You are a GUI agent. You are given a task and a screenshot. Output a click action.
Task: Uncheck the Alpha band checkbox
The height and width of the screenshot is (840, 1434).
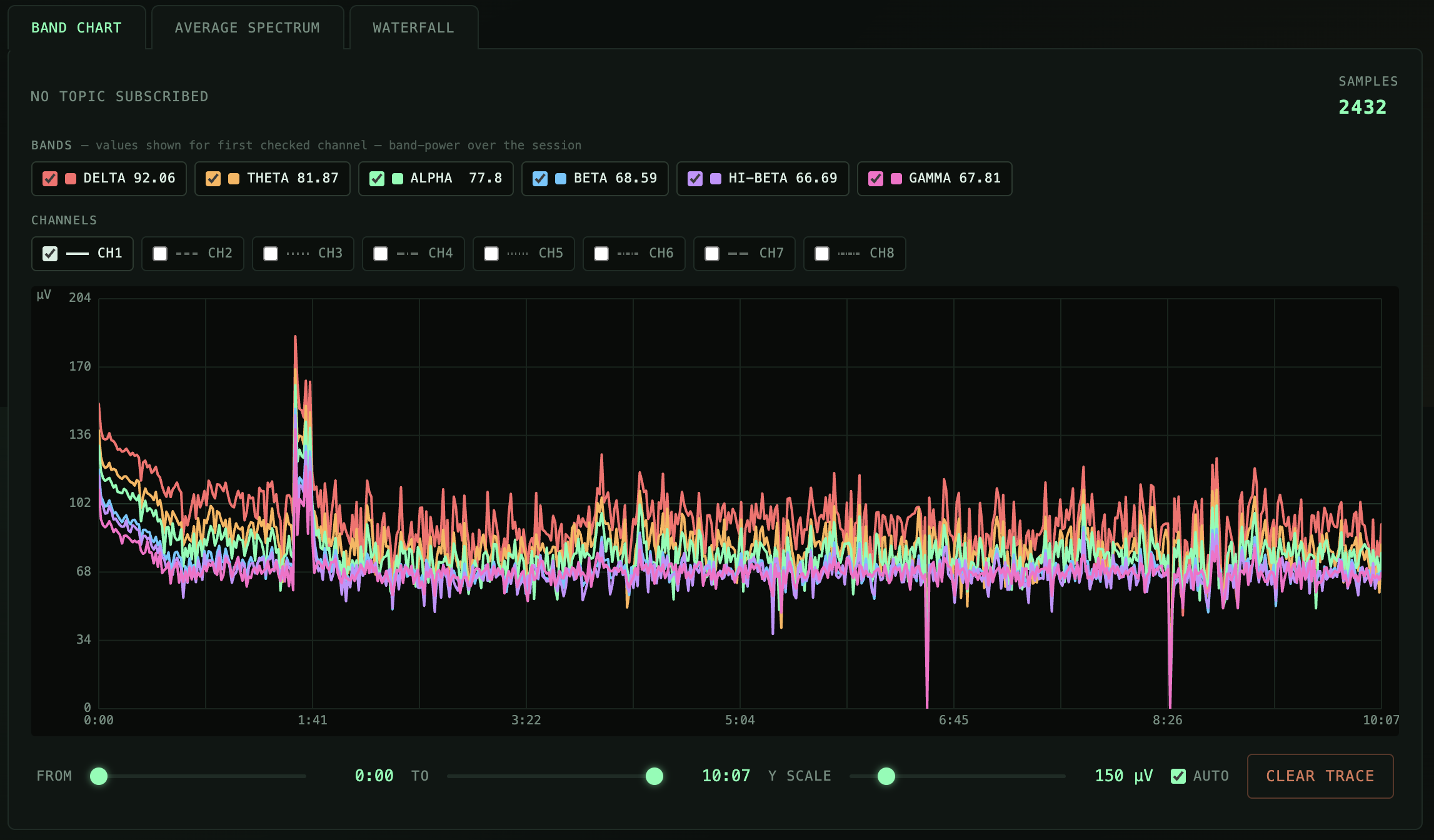377,179
